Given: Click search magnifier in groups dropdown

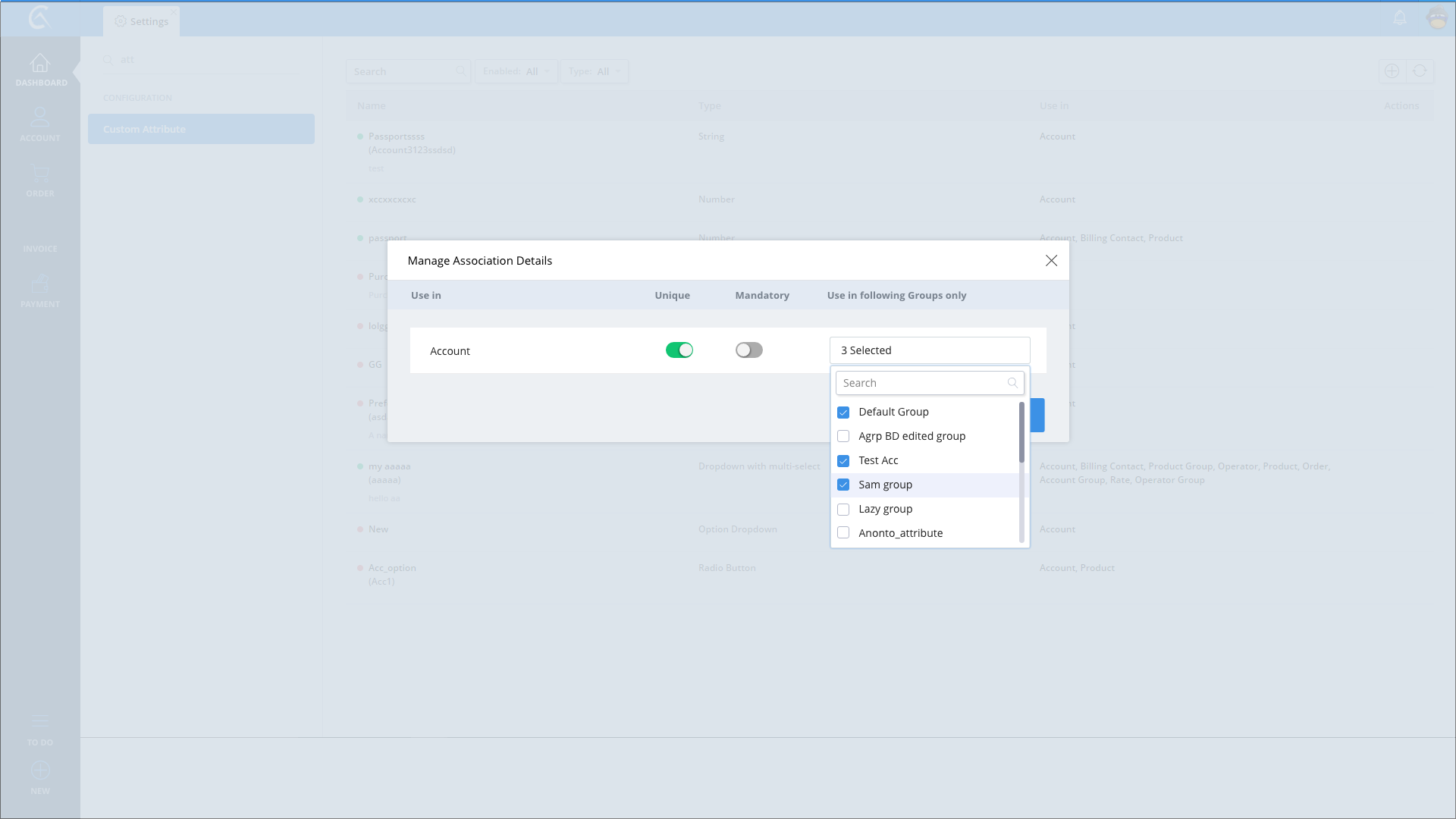Looking at the screenshot, I should 1012,383.
